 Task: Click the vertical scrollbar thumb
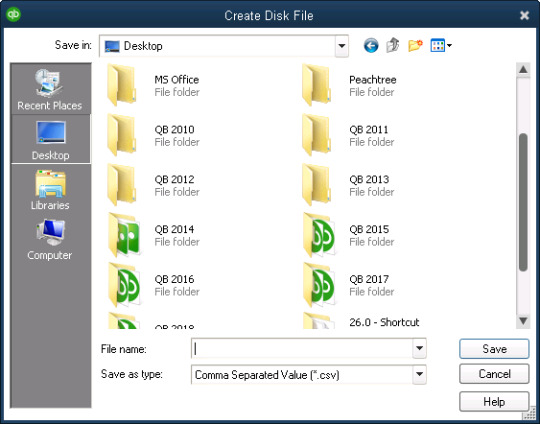click(523, 202)
